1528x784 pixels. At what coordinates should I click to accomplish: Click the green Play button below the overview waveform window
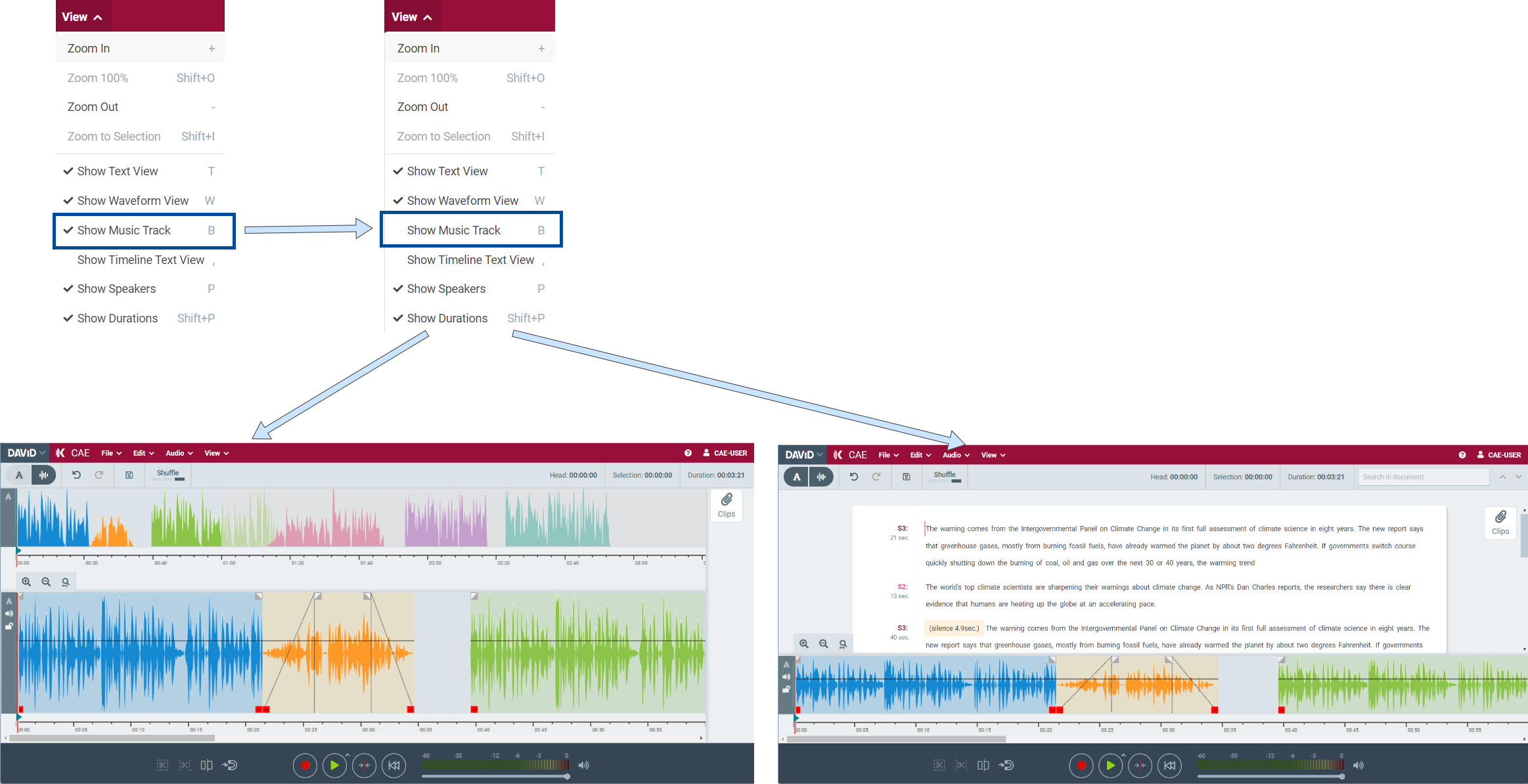[334, 765]
